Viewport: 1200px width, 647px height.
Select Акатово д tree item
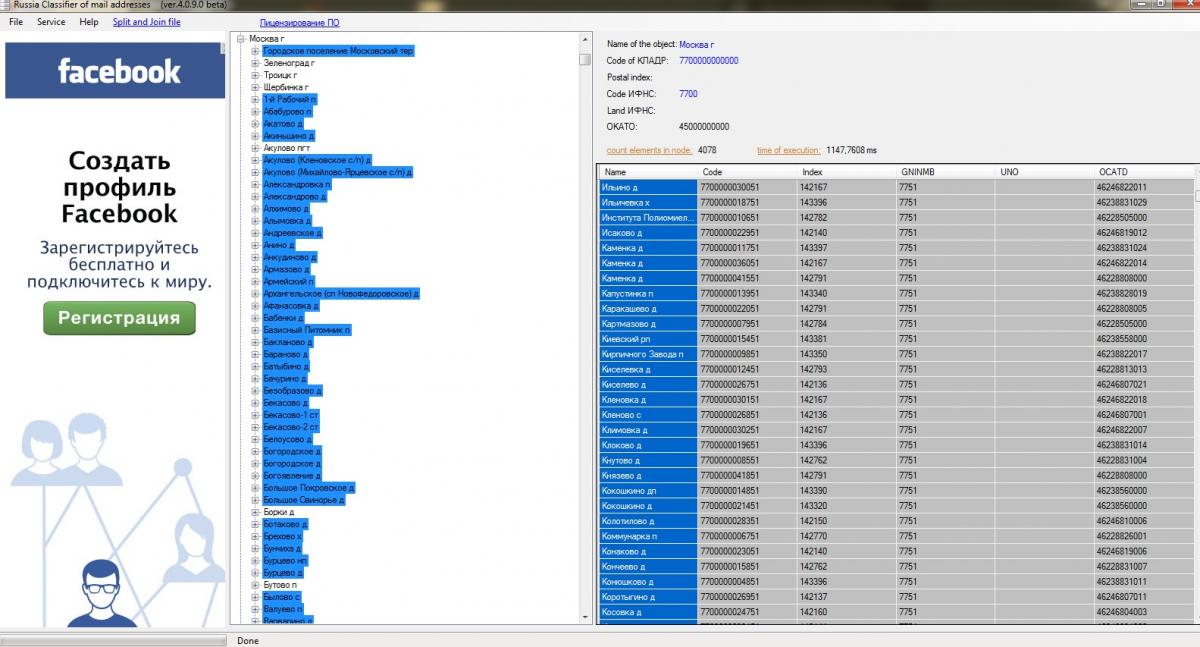pyautogui.click(x=283, y=124)
